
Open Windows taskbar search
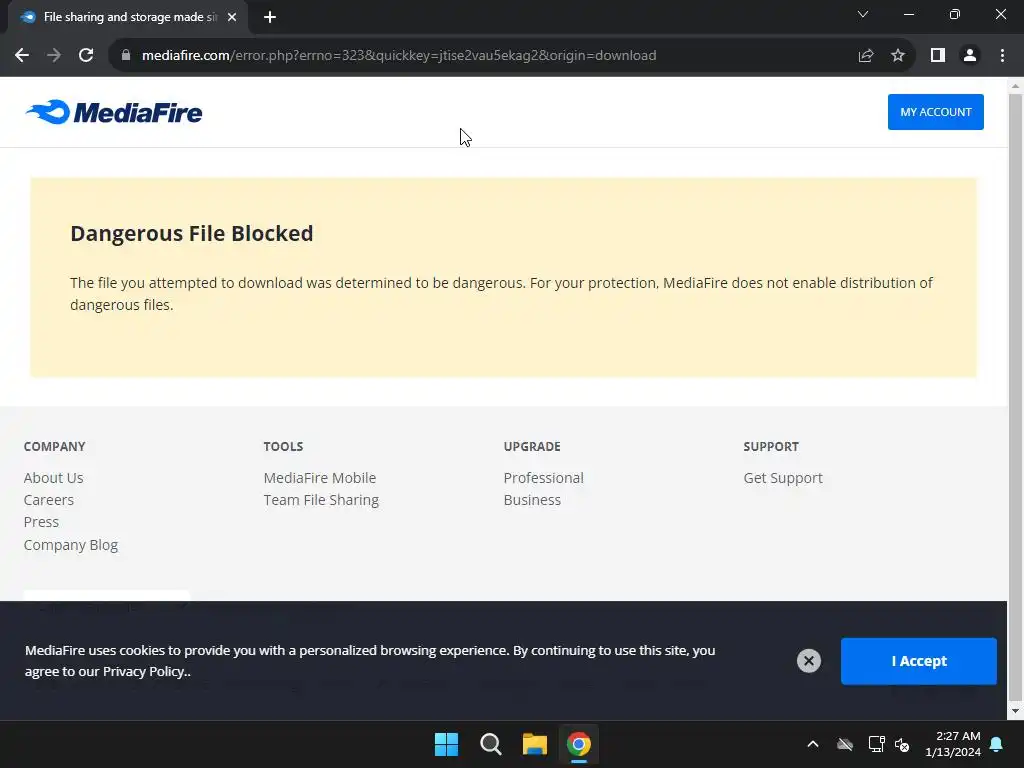pos(490,744)
